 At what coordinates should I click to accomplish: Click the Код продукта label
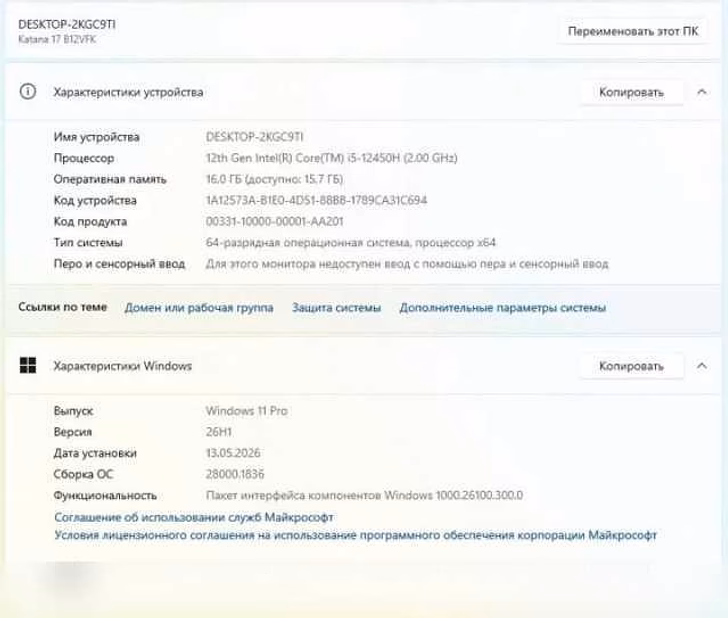[x=91, y=221]
